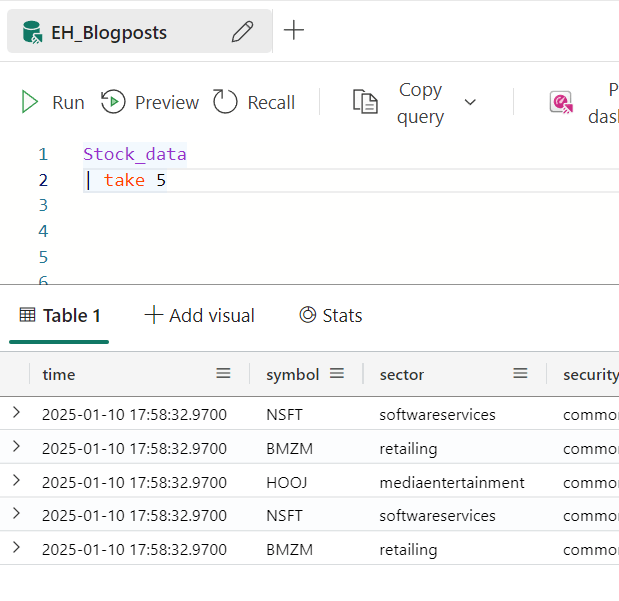The width and height of the screenshot is (619, 601).
Task: Run the query with the play icon
Action: pos(30,102)
